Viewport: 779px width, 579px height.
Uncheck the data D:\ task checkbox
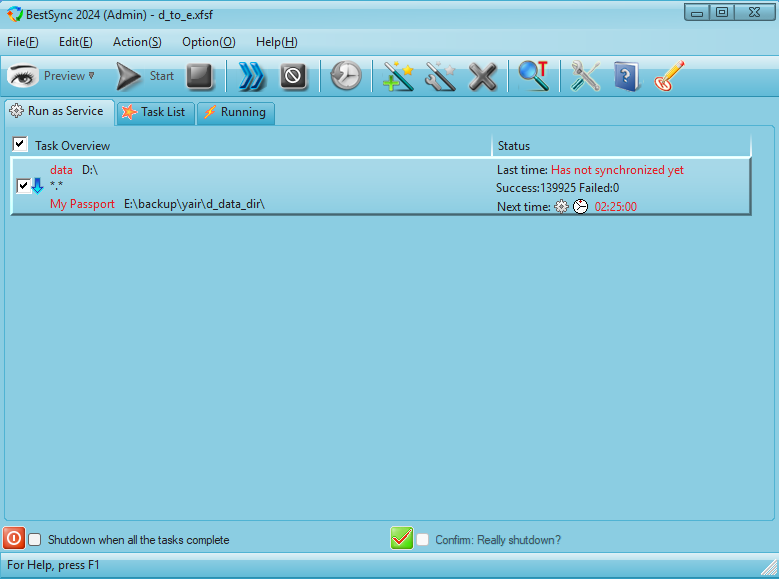point(23,186)
